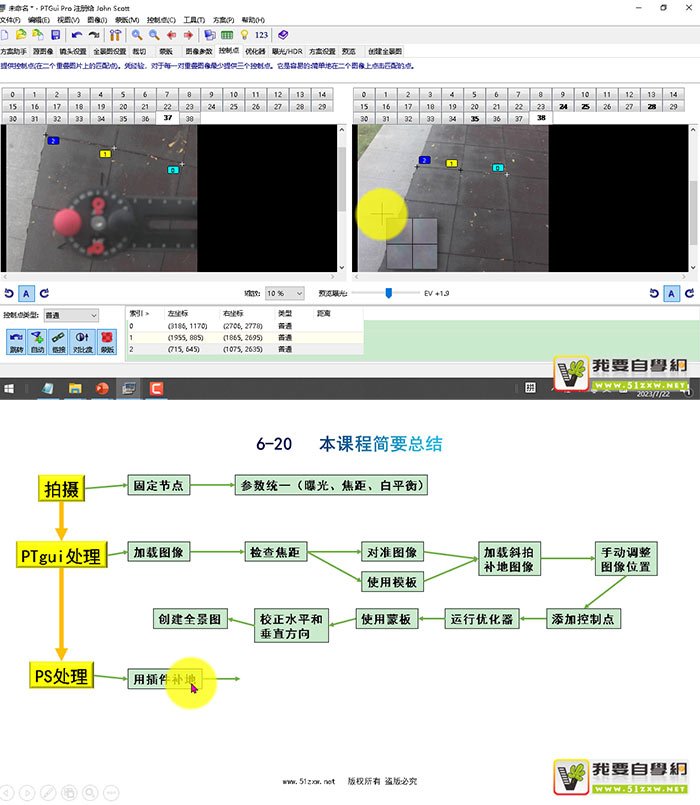
Task: Click cyan marker 0 in right image
Action: (x=498, y=168)
